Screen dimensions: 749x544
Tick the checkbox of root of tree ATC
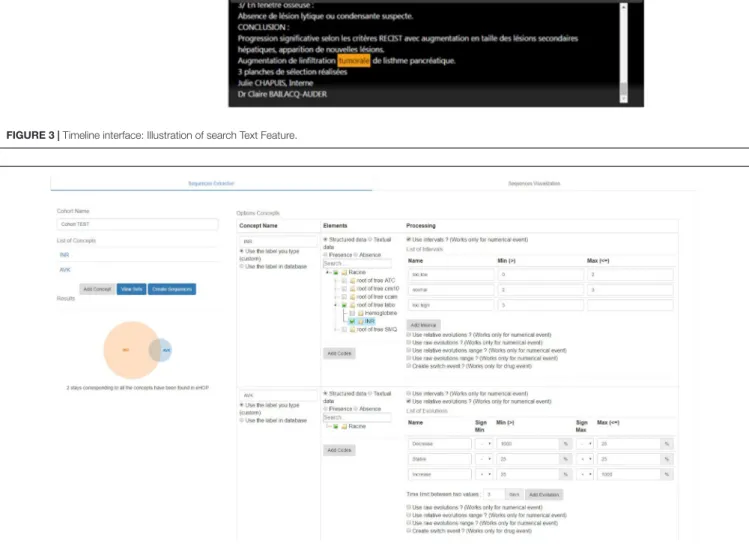click(344, 281)
